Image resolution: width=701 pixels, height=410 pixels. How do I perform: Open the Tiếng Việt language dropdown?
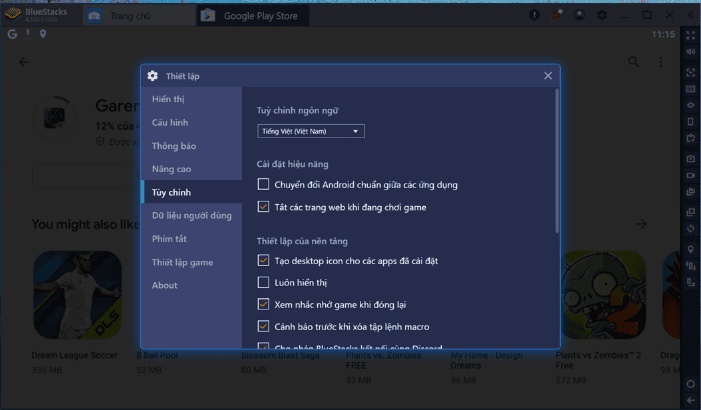(311, 131)
